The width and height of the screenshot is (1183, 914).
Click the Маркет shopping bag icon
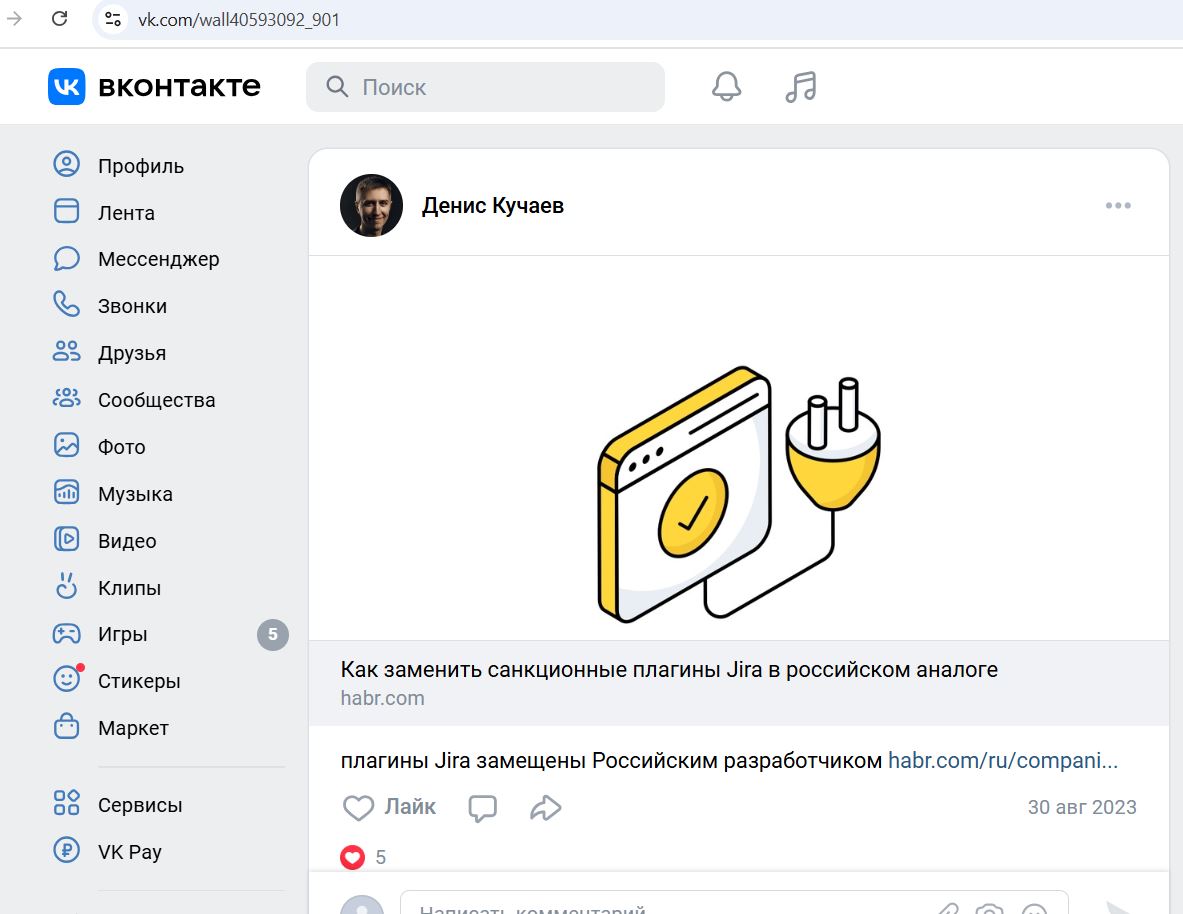point(66,727)
